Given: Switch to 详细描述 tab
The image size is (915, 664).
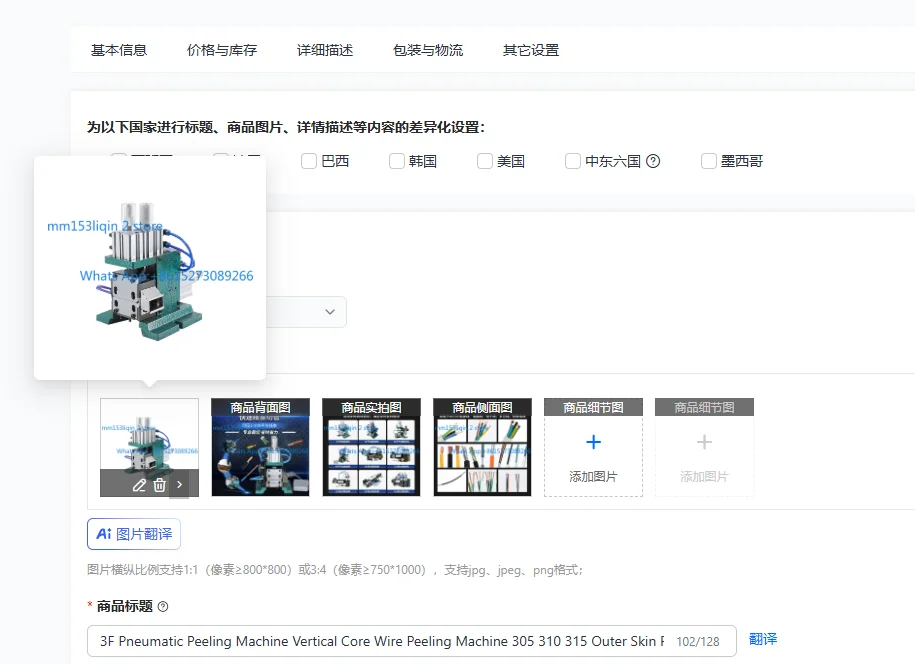Looking at the screenshot, I should [x=325, y=50].
